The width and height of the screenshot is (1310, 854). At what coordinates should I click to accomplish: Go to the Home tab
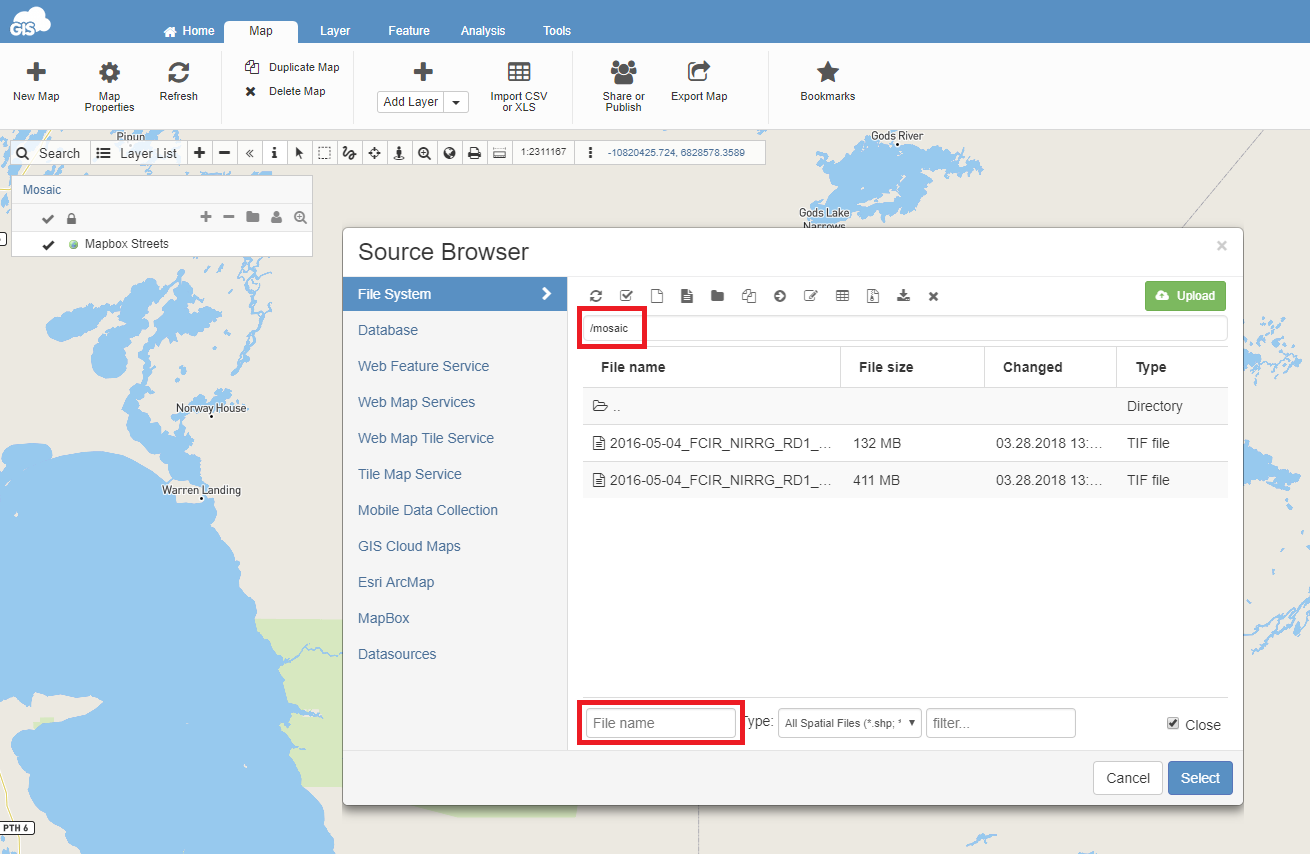click(189, 31)
